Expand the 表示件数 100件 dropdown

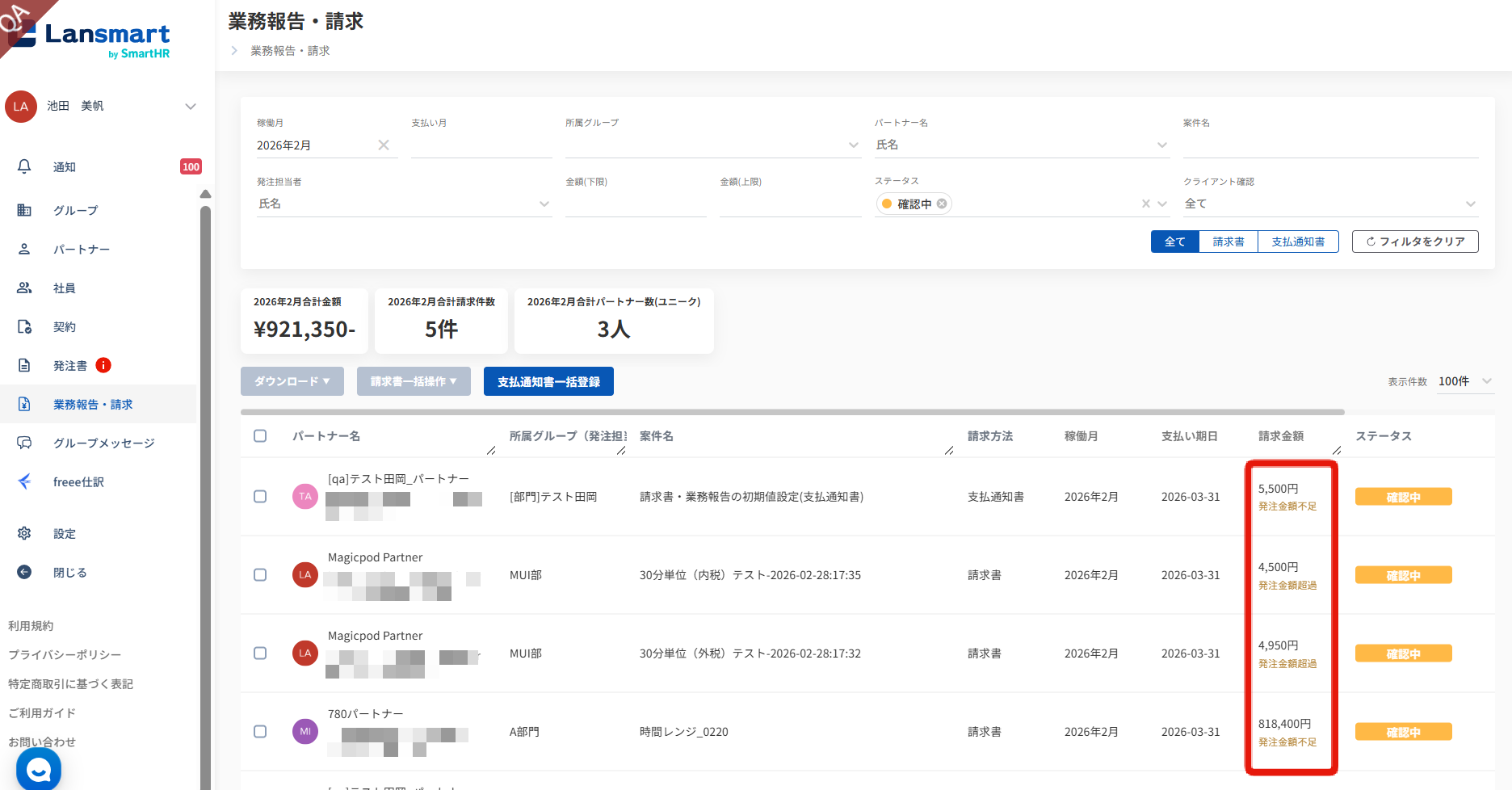(1486, 381)
